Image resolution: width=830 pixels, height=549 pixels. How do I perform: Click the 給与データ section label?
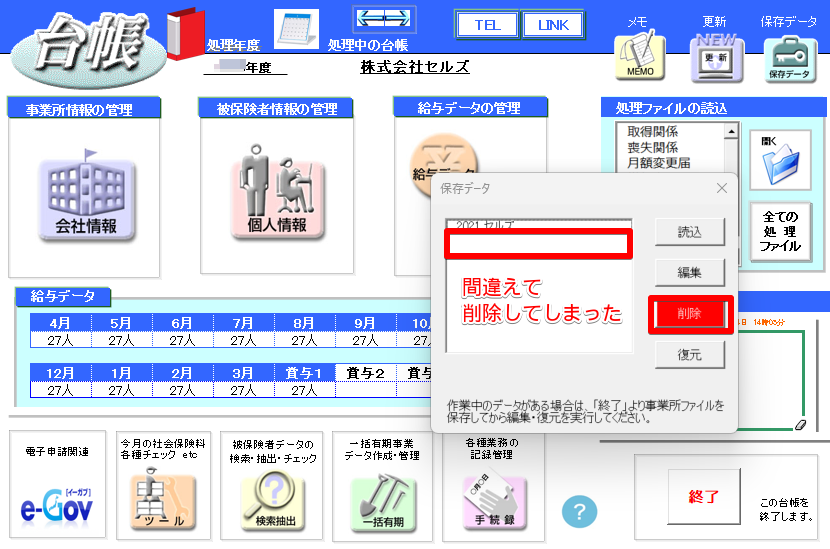(62, 296)
